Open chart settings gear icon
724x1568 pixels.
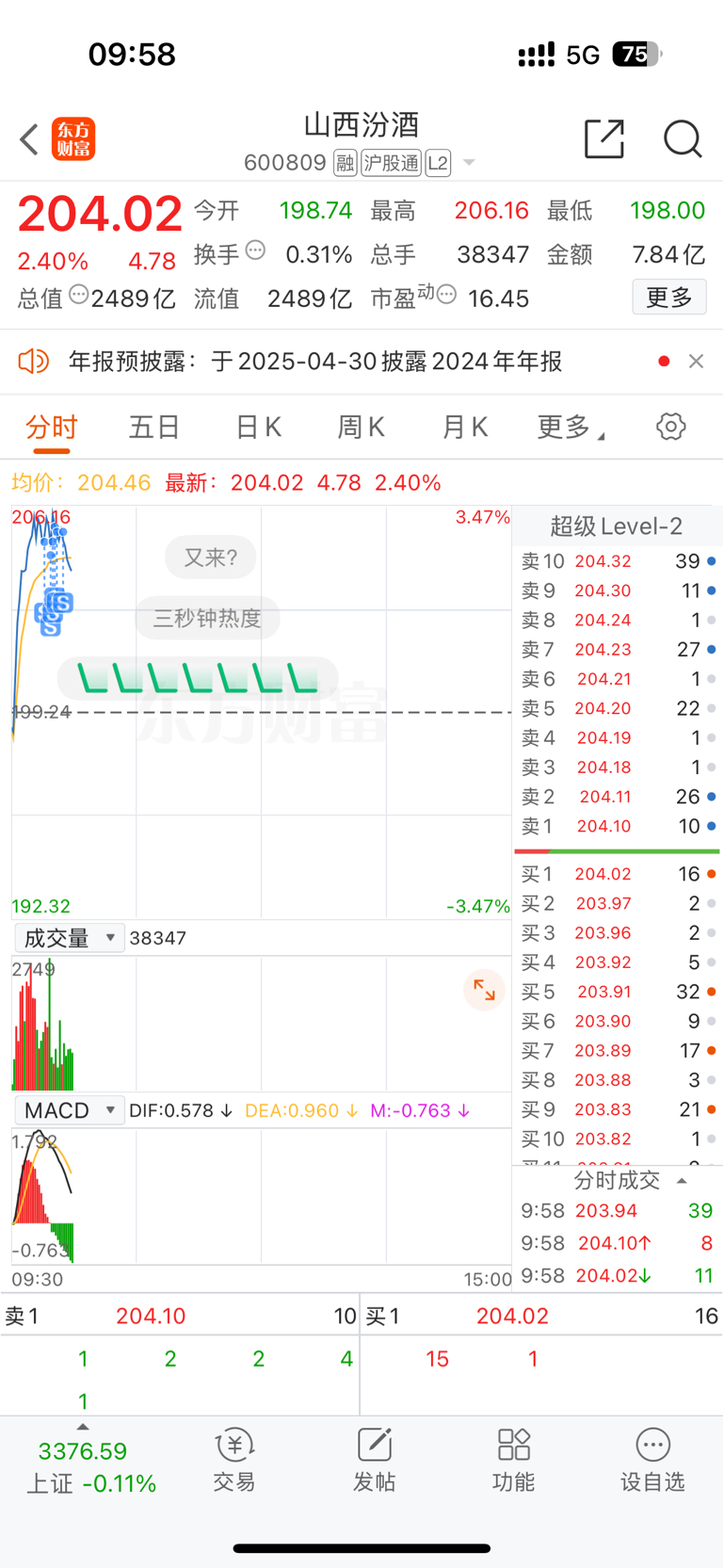(671, 427)
